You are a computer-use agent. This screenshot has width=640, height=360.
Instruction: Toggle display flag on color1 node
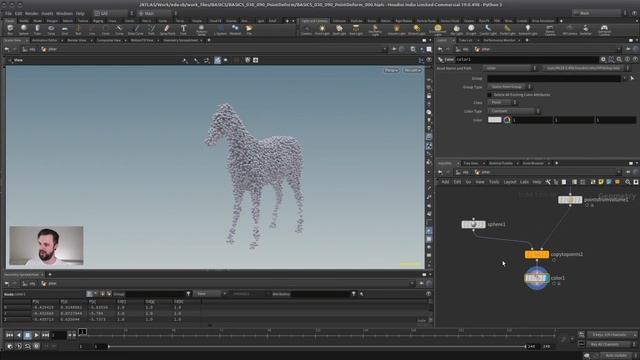pyautogui.click(x=546, y=278)
